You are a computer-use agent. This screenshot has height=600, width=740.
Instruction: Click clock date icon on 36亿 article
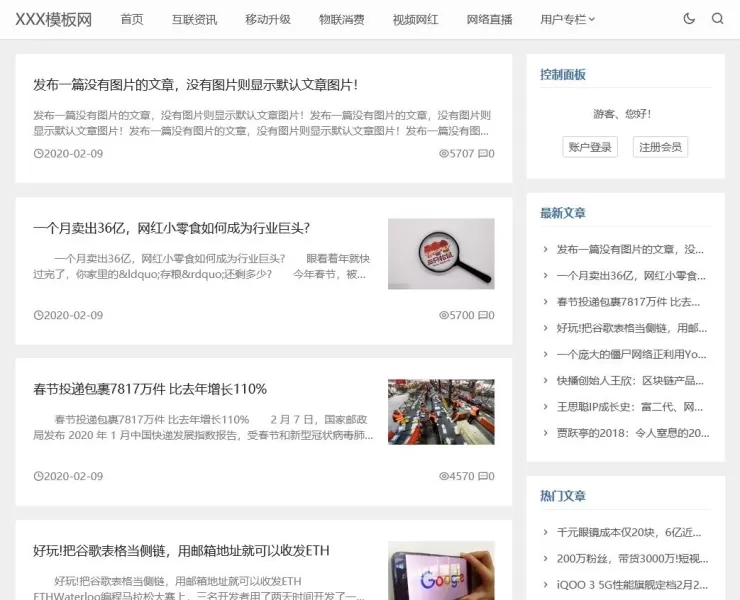(38, 315)
